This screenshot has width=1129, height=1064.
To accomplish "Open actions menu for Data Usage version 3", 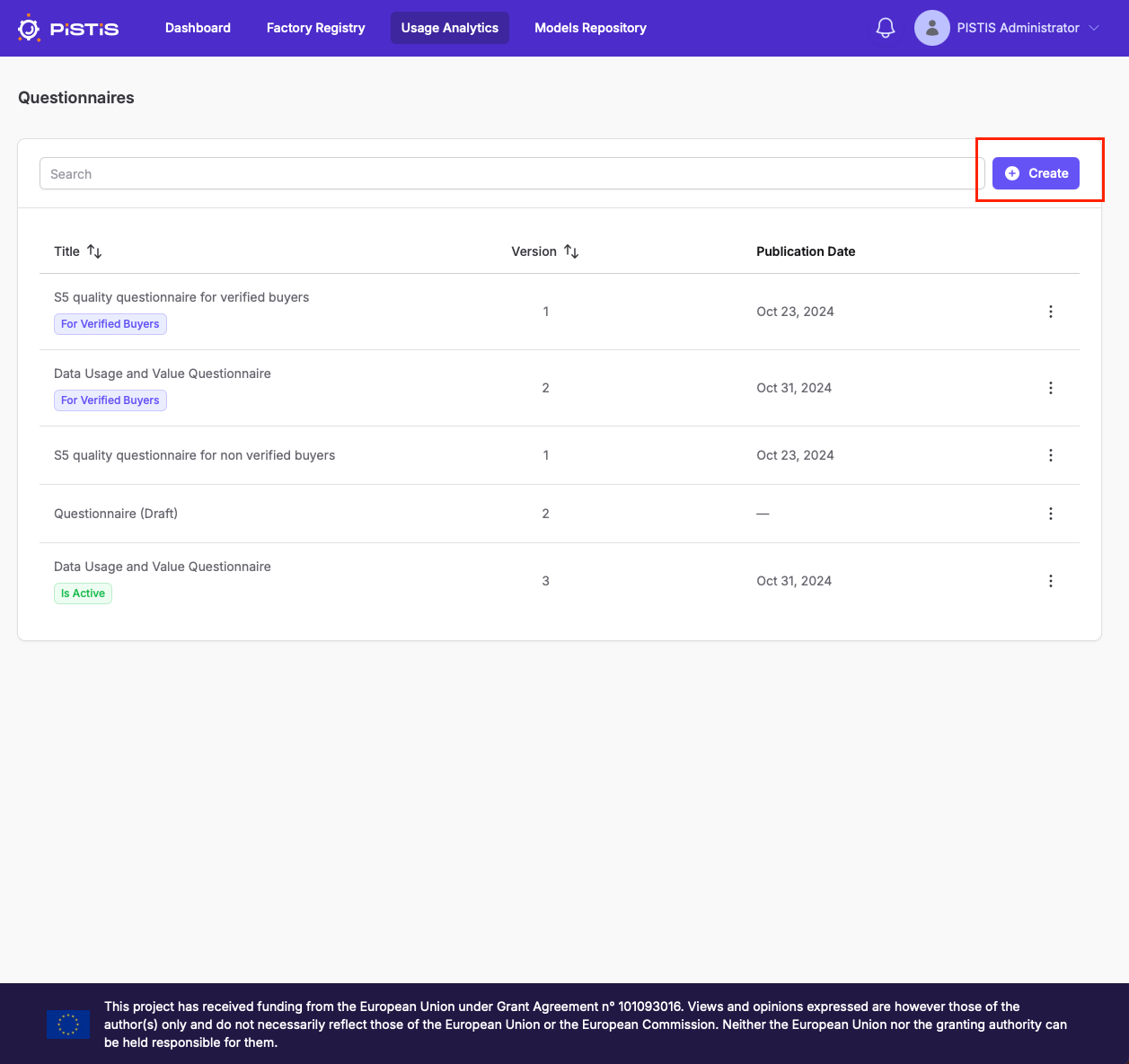I will tap(1051, 581).
